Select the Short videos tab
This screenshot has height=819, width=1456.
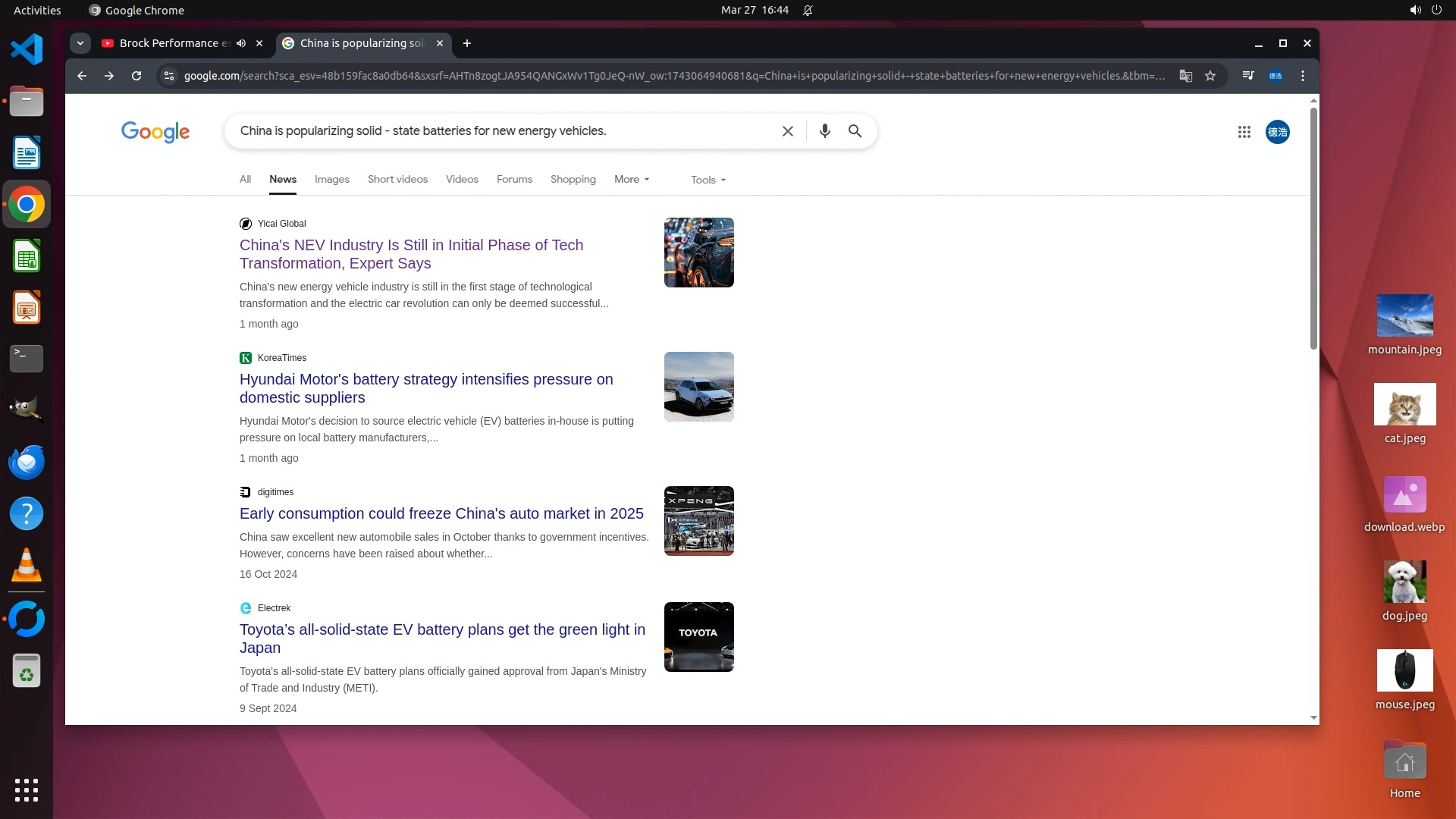tap(397, 180)
